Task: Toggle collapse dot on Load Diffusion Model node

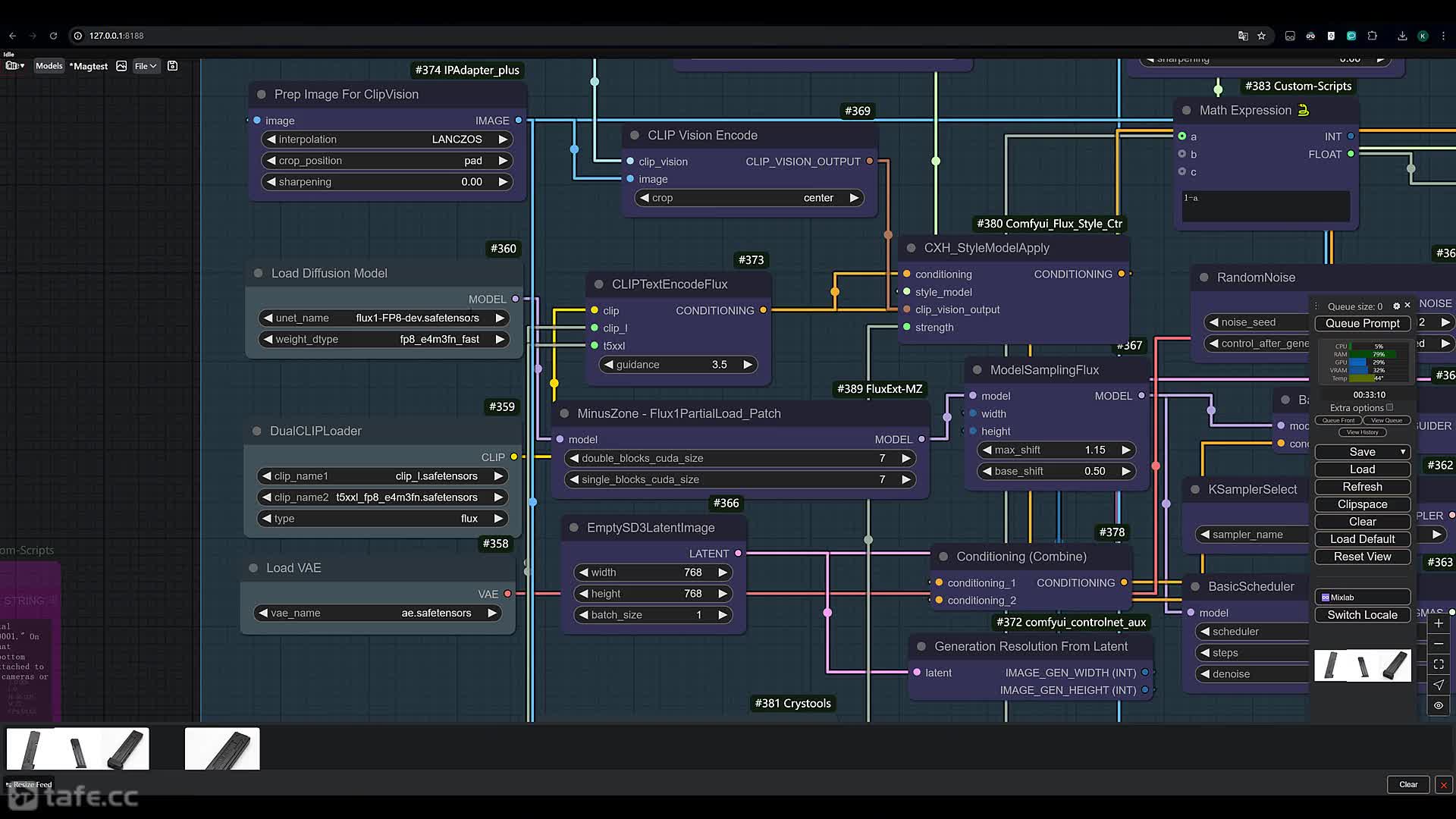Action: pos(259,273)
